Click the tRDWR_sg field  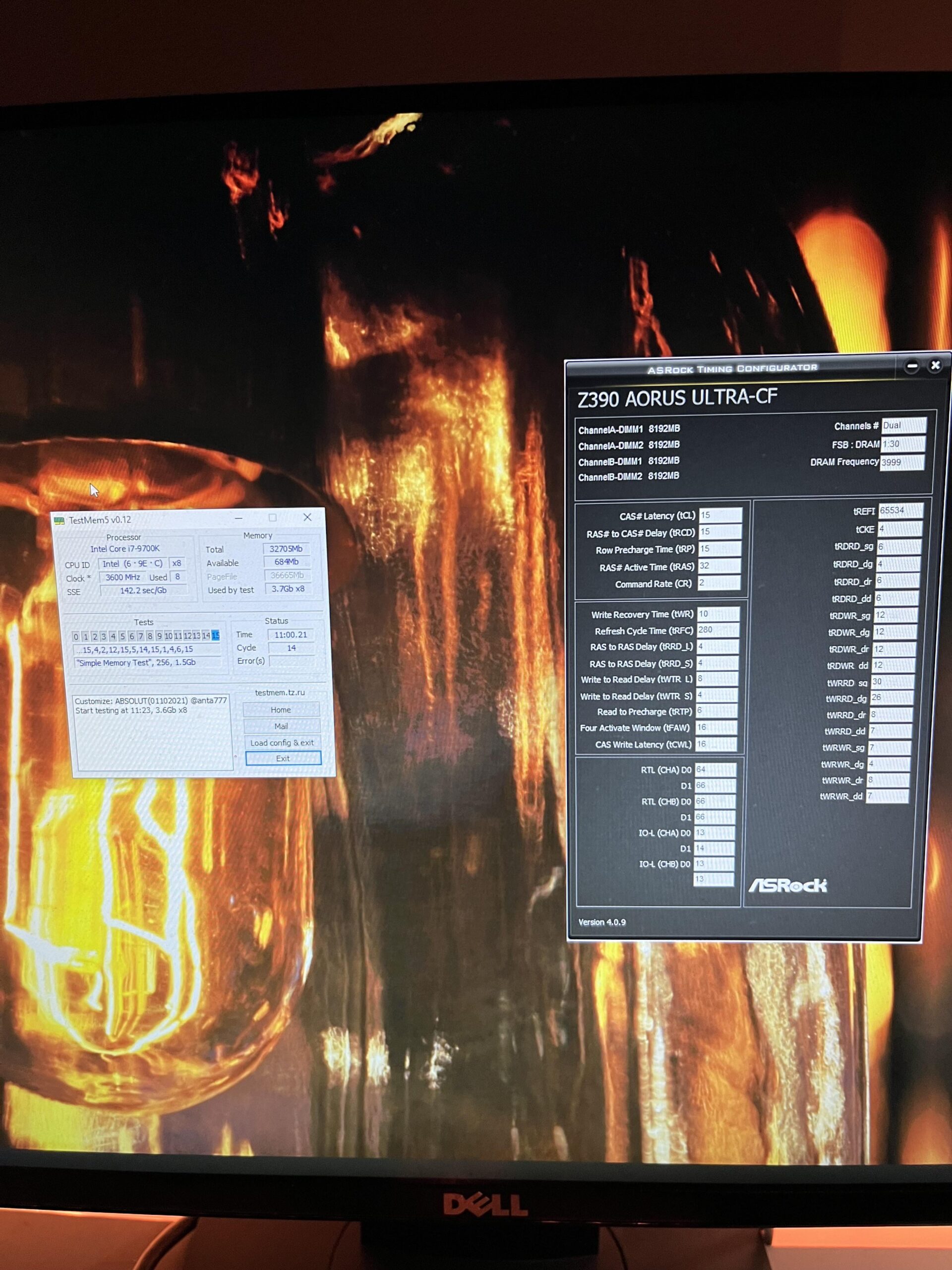(895, 616)
